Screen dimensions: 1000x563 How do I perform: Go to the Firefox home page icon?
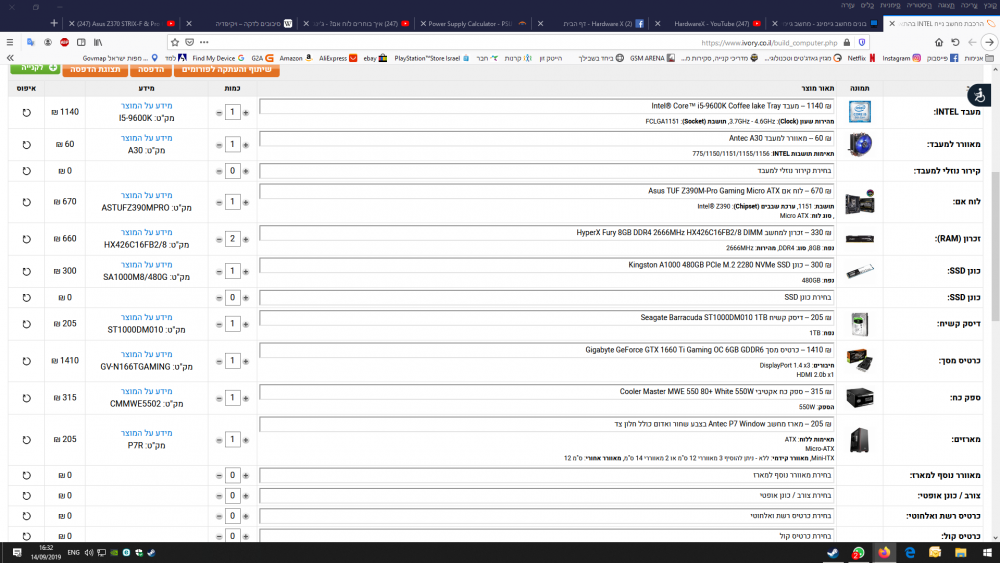pos(939,42)
